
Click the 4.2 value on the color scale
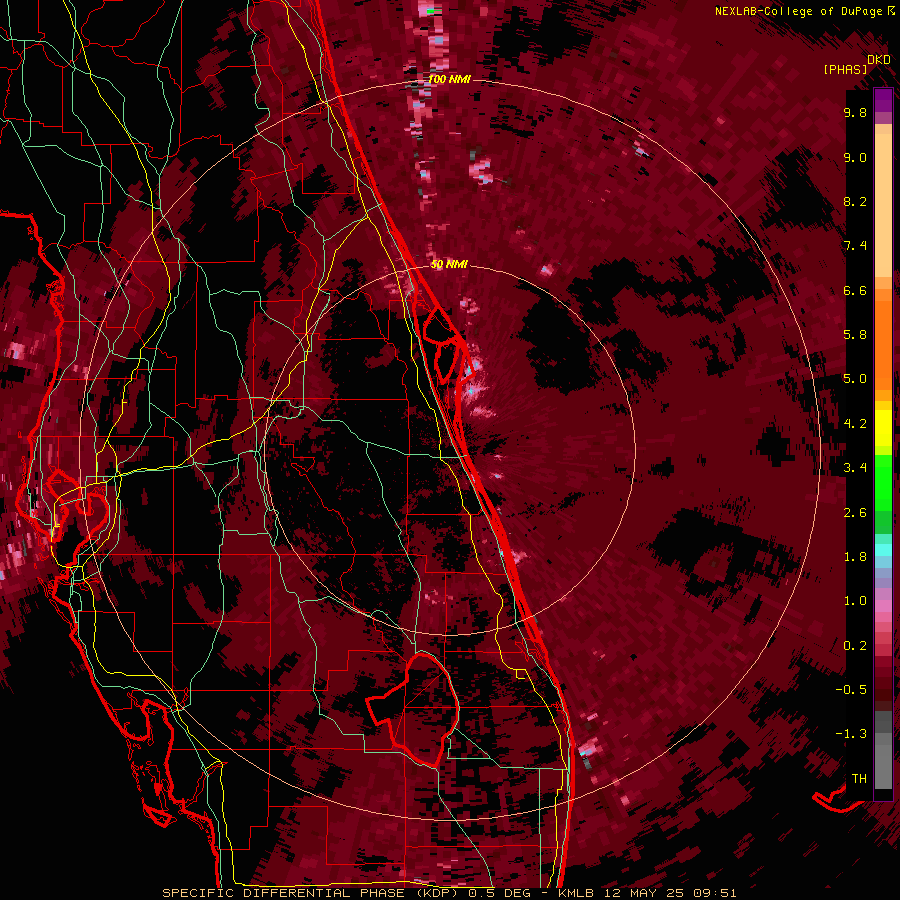pos(855,424)
